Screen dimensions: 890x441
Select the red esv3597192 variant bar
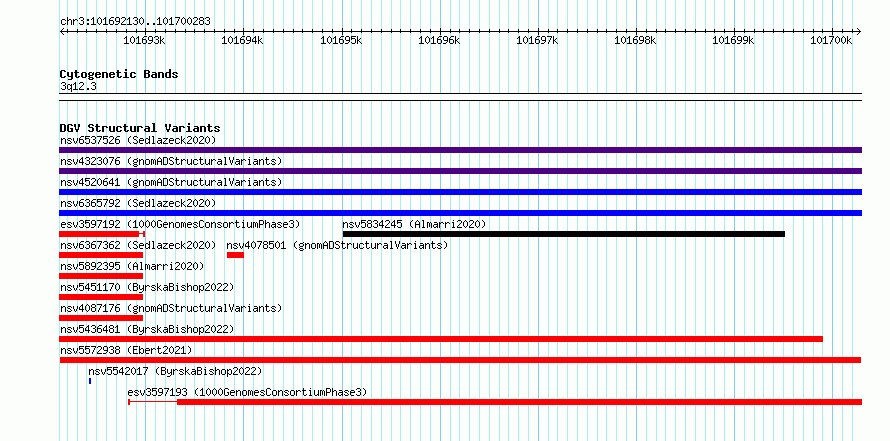(102, 234)
